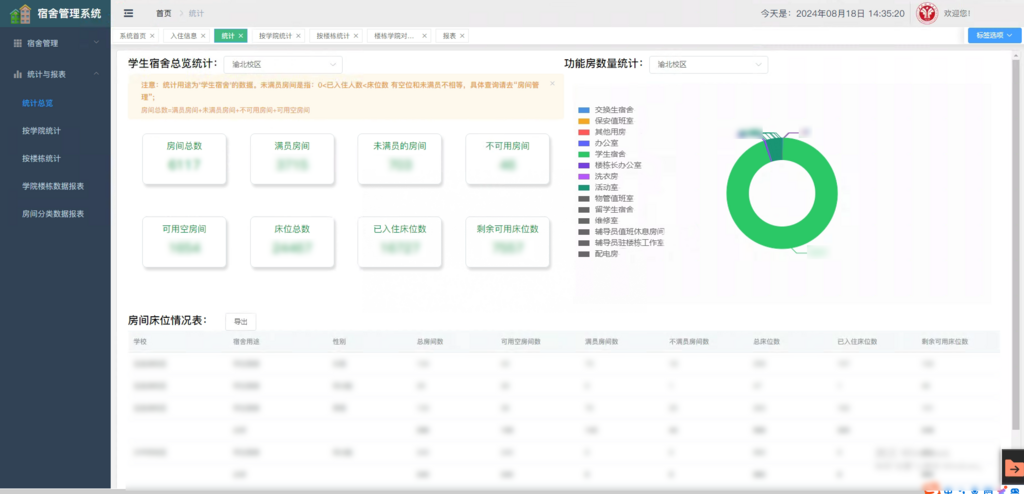Viewport: 1024px width, 494px height.
Task: Switch to the 按学院统计 tab
Action: pyautogui.click(x=278, y=36)
